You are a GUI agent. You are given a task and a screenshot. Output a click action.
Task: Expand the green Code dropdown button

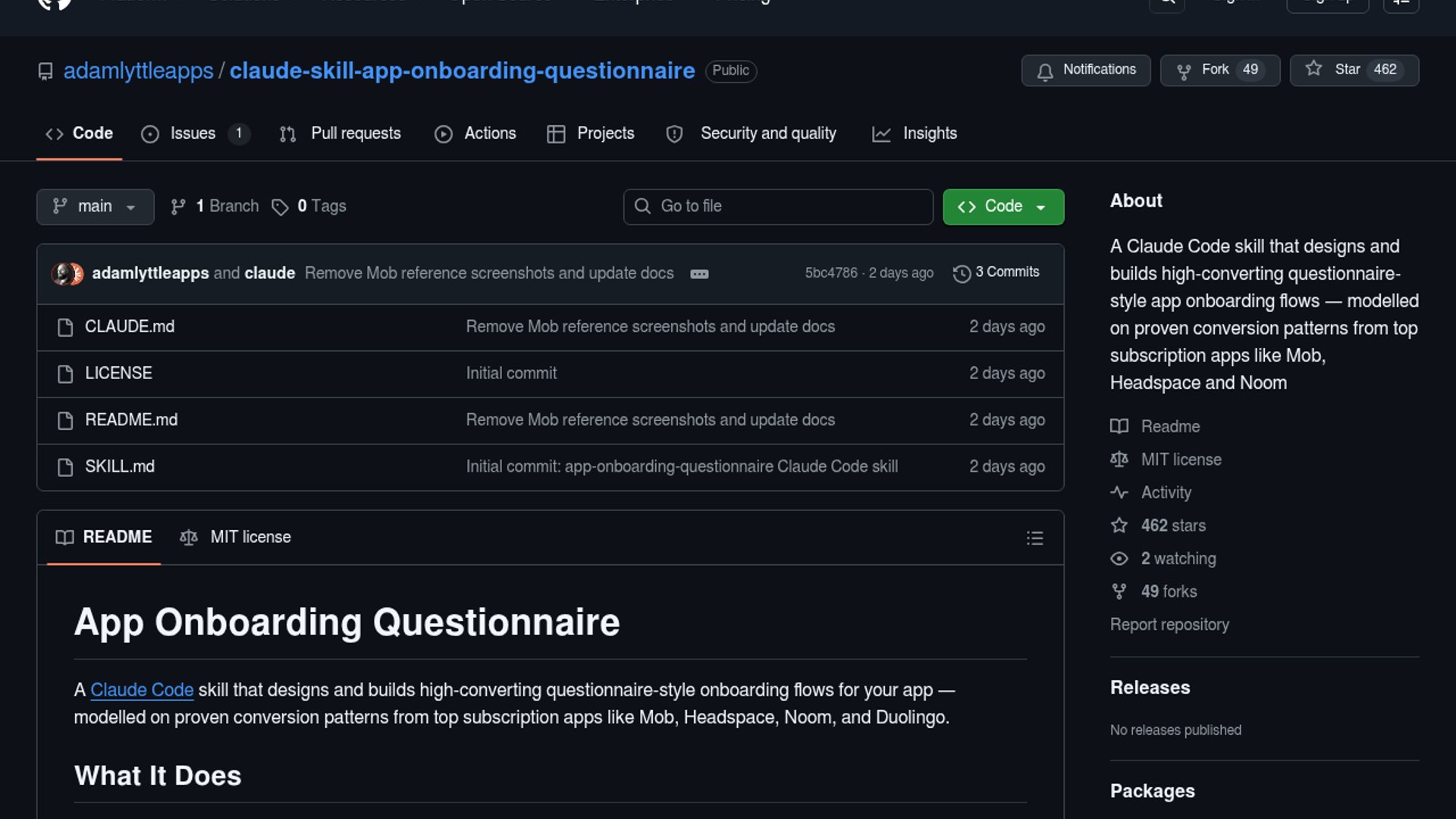(1003, 206)
